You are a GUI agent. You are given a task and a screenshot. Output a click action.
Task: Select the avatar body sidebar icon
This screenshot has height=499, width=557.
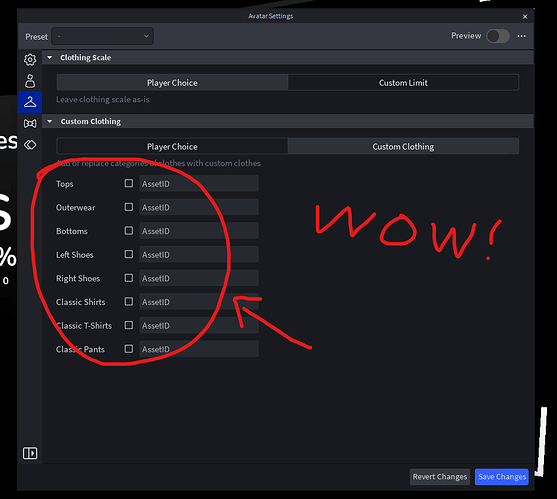(30, 81)
